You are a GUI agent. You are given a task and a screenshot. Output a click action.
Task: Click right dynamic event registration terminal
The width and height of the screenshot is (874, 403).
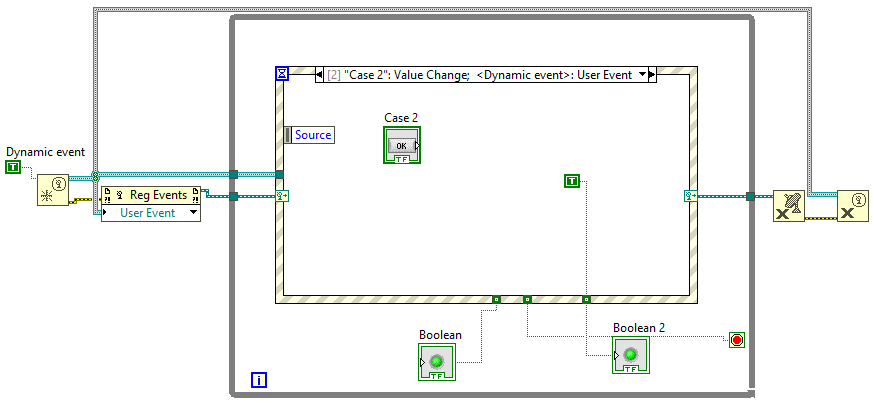pyautogui.click(x=690, y=196)
